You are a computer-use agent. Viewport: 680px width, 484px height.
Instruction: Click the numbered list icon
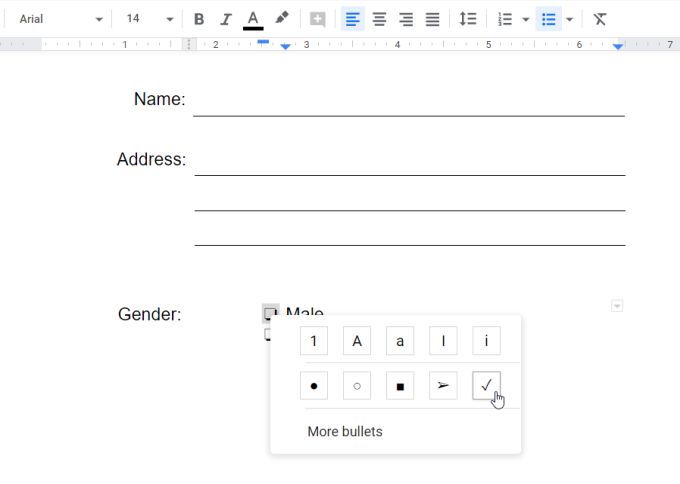click(505, 19)
